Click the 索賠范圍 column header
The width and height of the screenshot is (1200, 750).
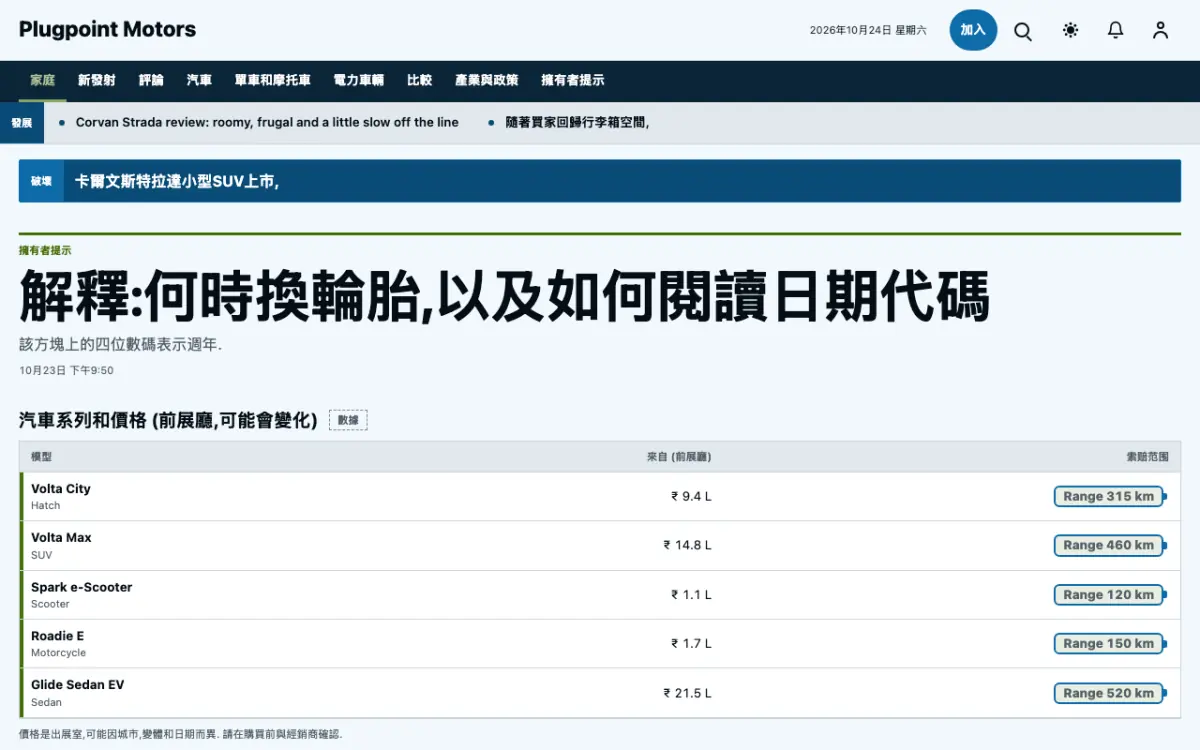click(1147, 457)
